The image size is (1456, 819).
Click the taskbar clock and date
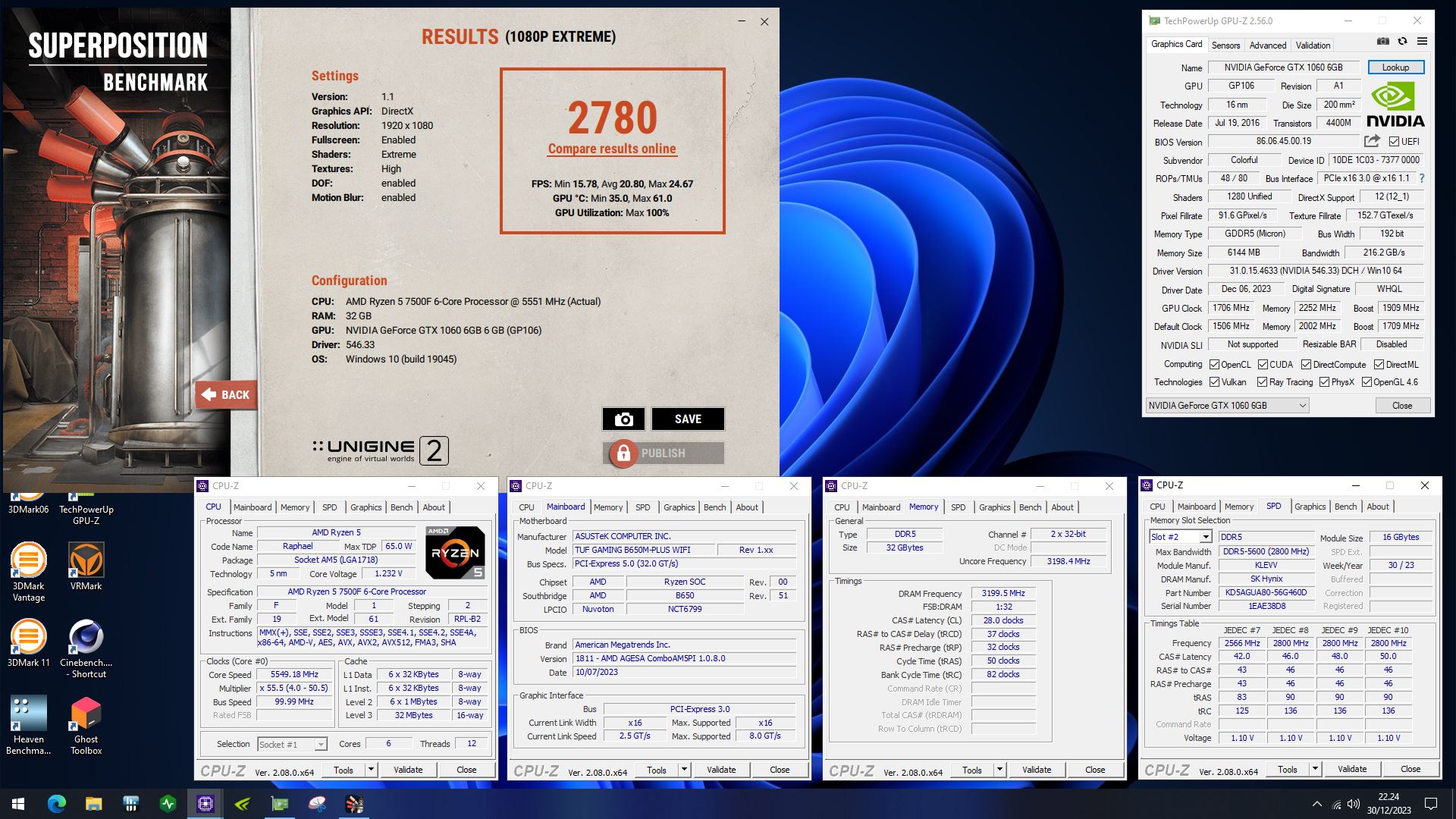tap(1389, 803)
